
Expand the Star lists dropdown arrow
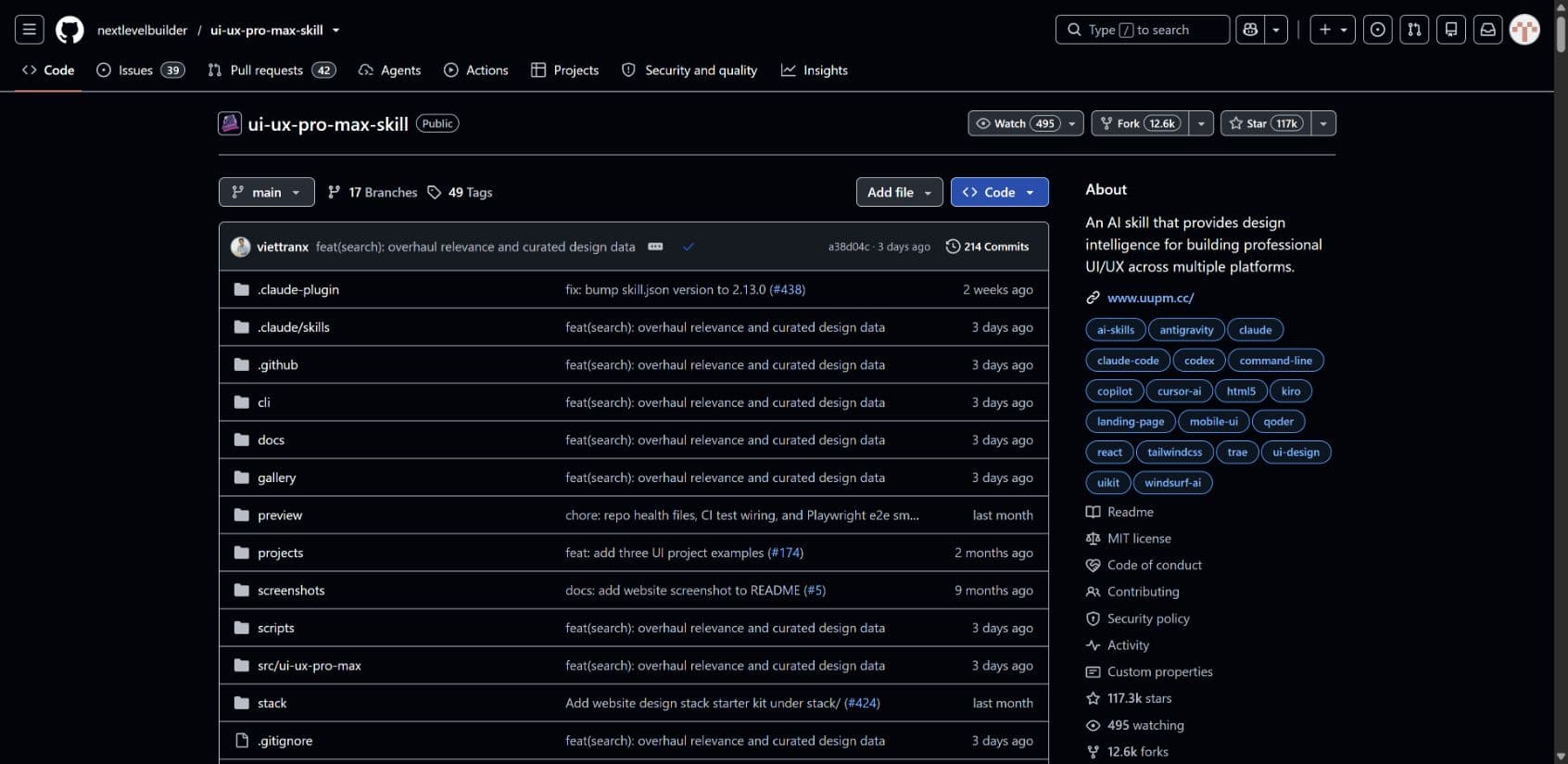[x=1323, y=123]
